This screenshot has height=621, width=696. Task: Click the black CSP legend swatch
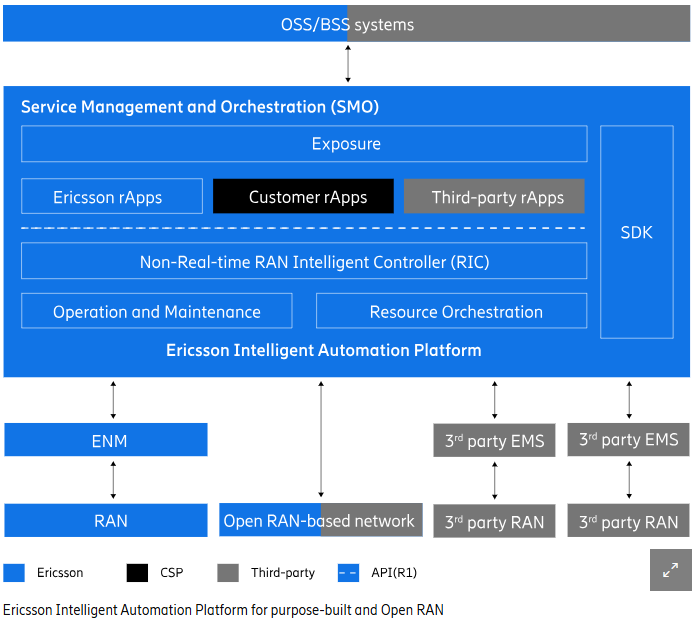click(137, 573)
